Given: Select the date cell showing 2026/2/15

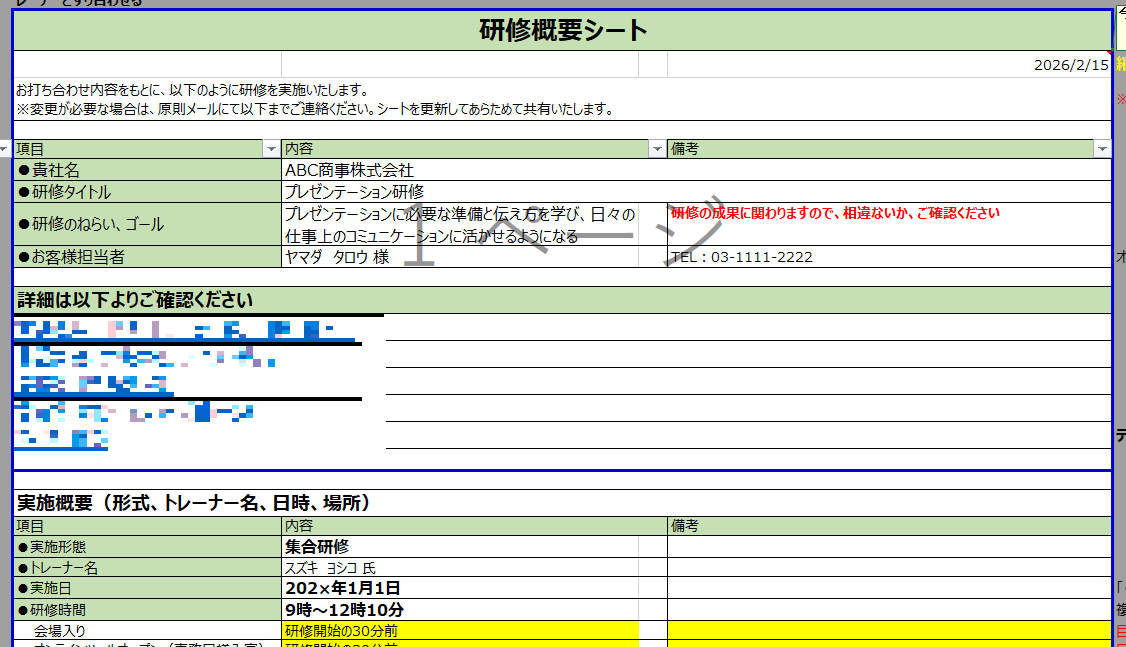Looking at the screenshot, I should 1070,65.
